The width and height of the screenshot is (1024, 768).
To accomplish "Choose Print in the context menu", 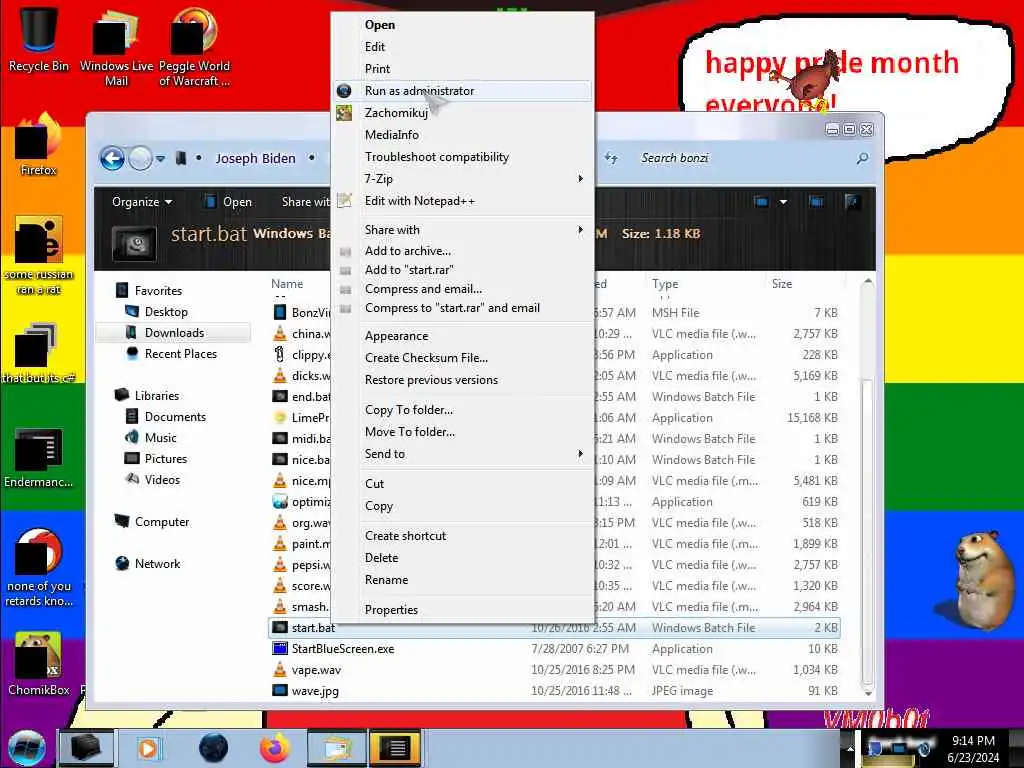I will (377, 69).
